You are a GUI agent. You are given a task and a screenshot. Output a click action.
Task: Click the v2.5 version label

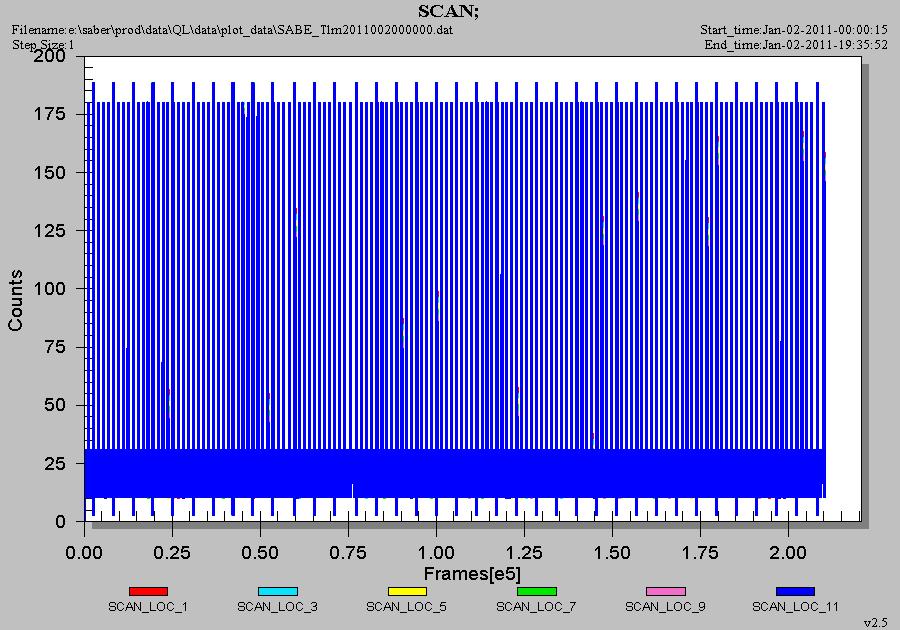(x=875, y=623)
